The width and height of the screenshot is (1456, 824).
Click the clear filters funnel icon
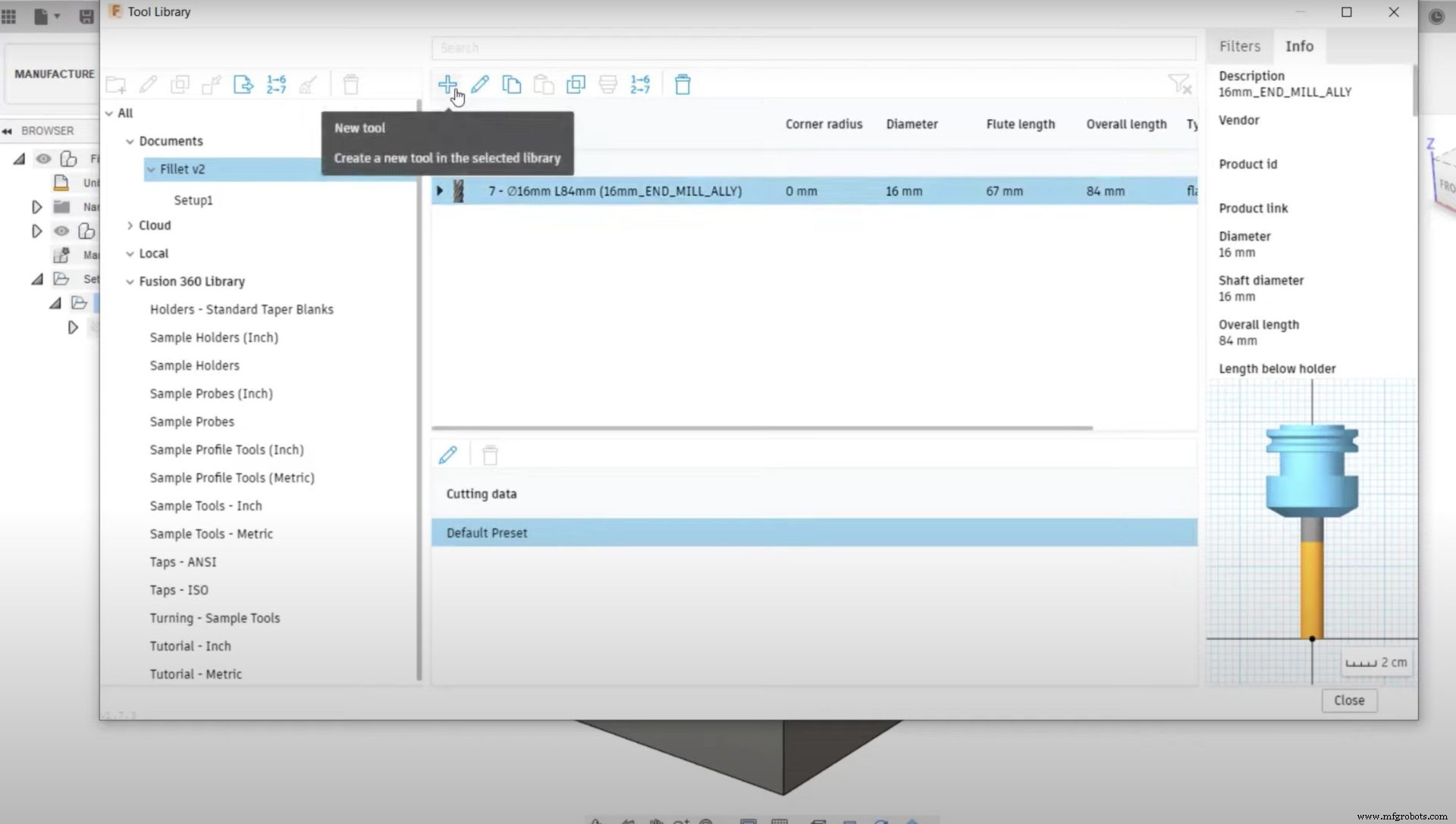pyautogui.click(x=1179, y=84)
